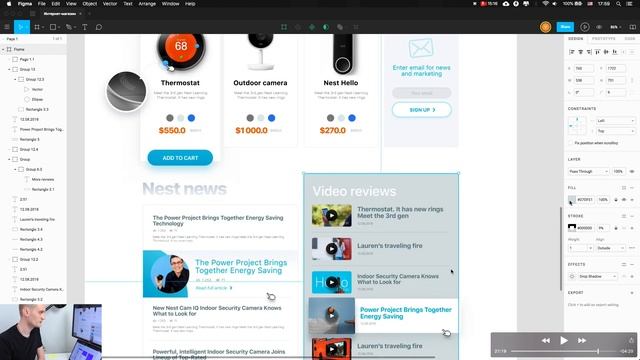Toggle Fix position when scrolling checkbox
Viewport: 640px width, 360px height.
[571, 143]
